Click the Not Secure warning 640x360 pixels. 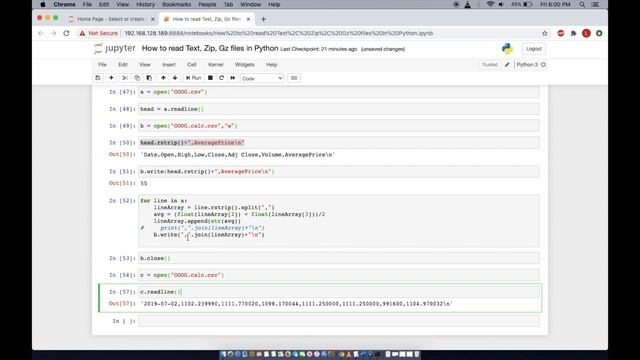(x=98, y=33)
